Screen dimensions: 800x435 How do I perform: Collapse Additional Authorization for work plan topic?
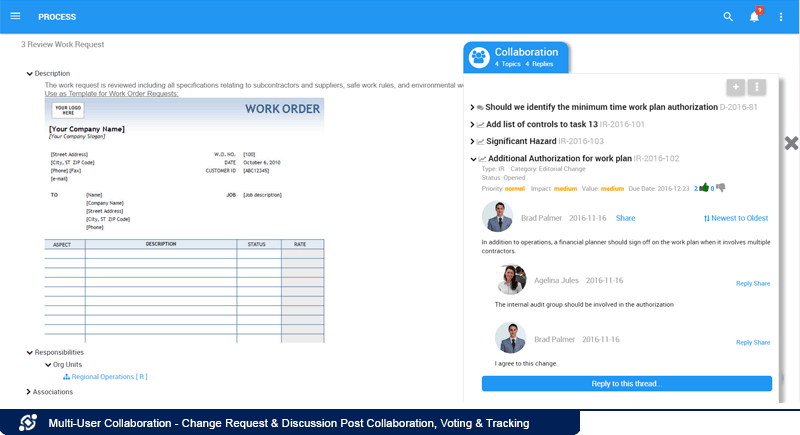pyautogui.click(x=473, y=159)
